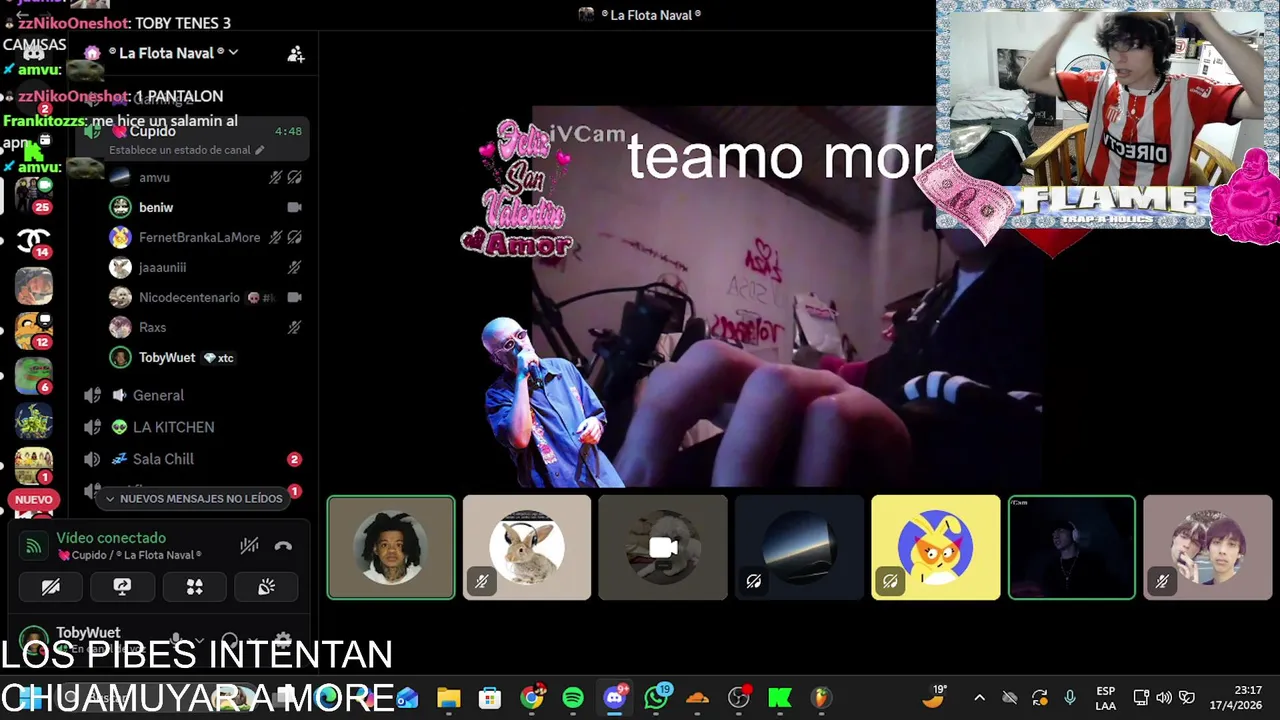The width and height of the screenshot is (1280, 720).
Task: Jump to new unread messages
Action: pos(194,498)
